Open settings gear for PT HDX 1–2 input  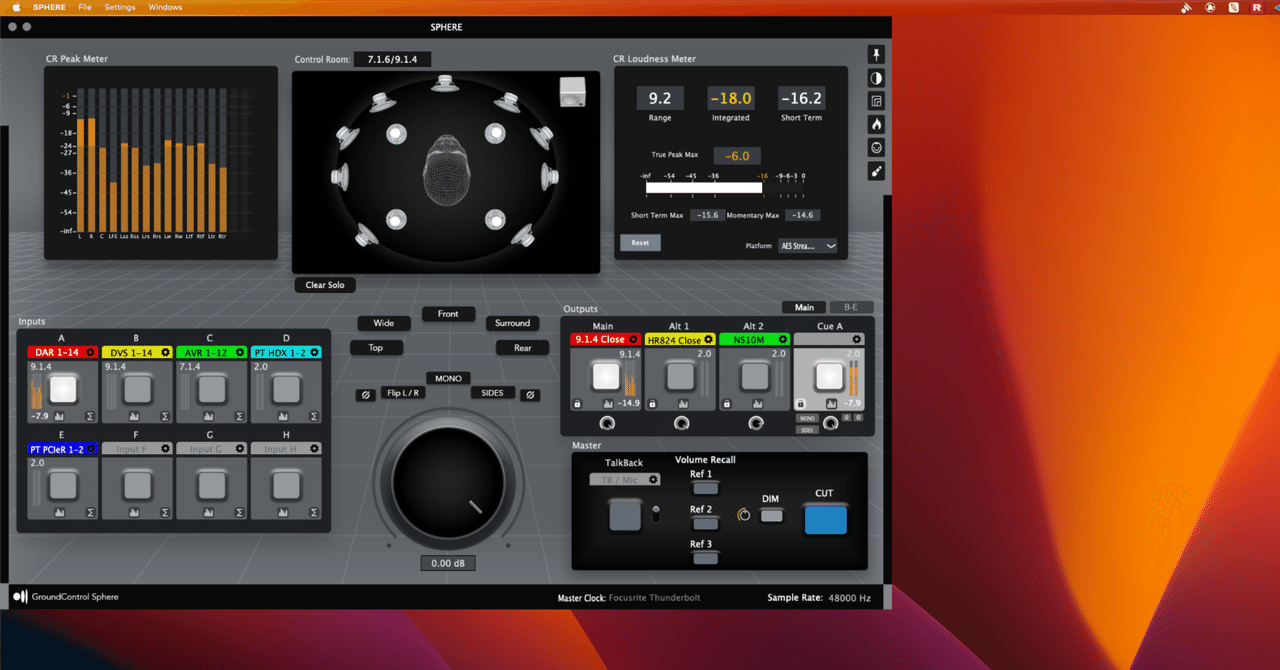pos(314,352)
